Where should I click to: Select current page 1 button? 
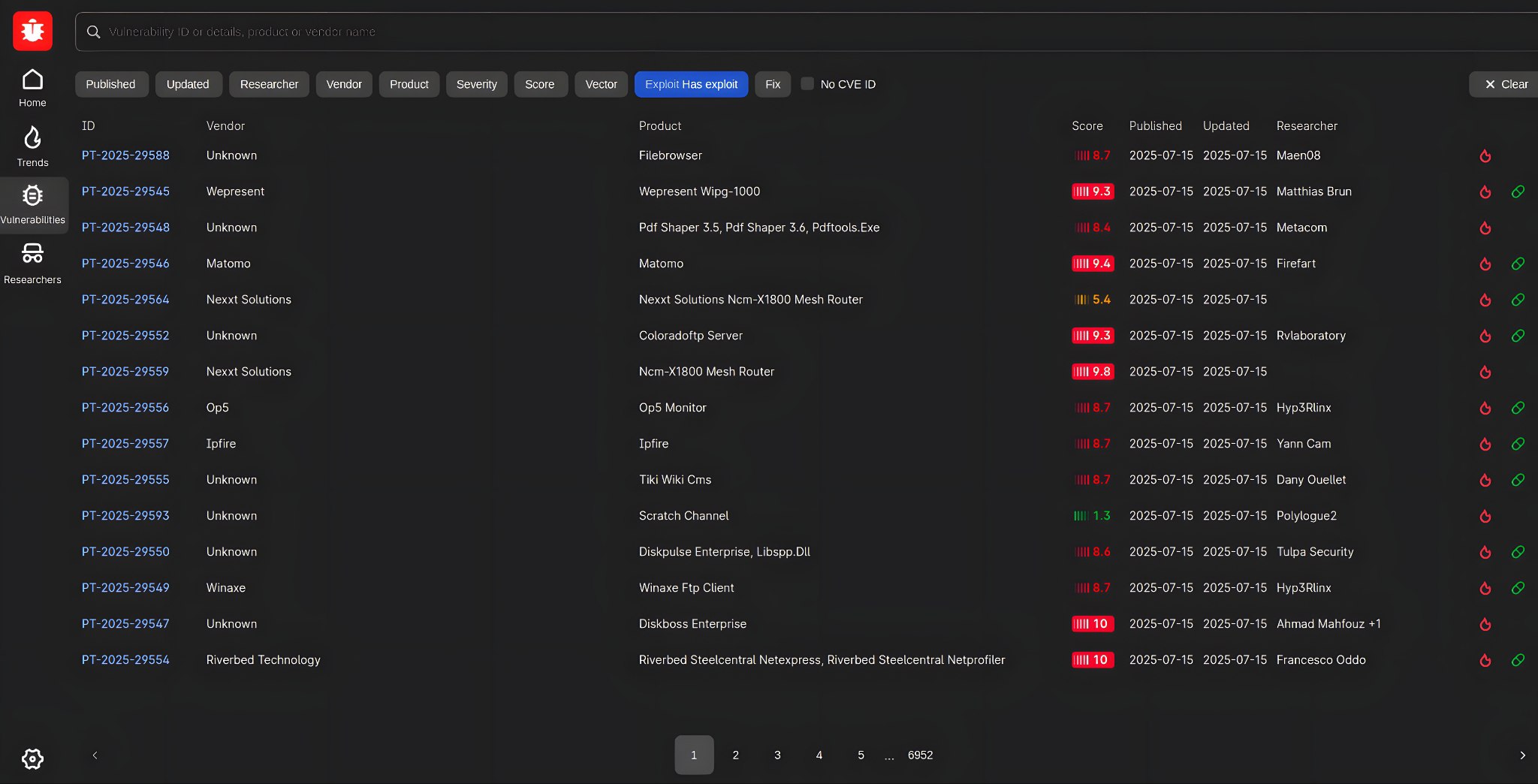[694, 755]
